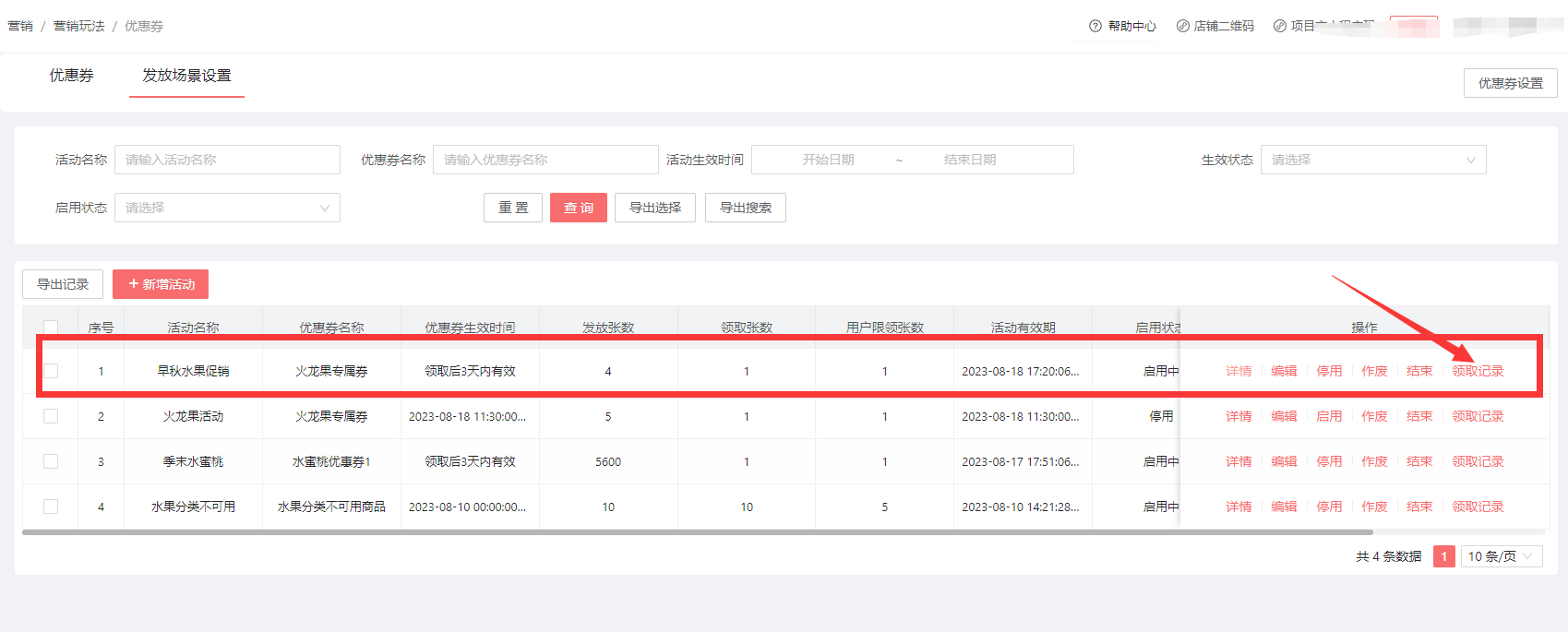Open the store QR code icon

click(1182, 26)
